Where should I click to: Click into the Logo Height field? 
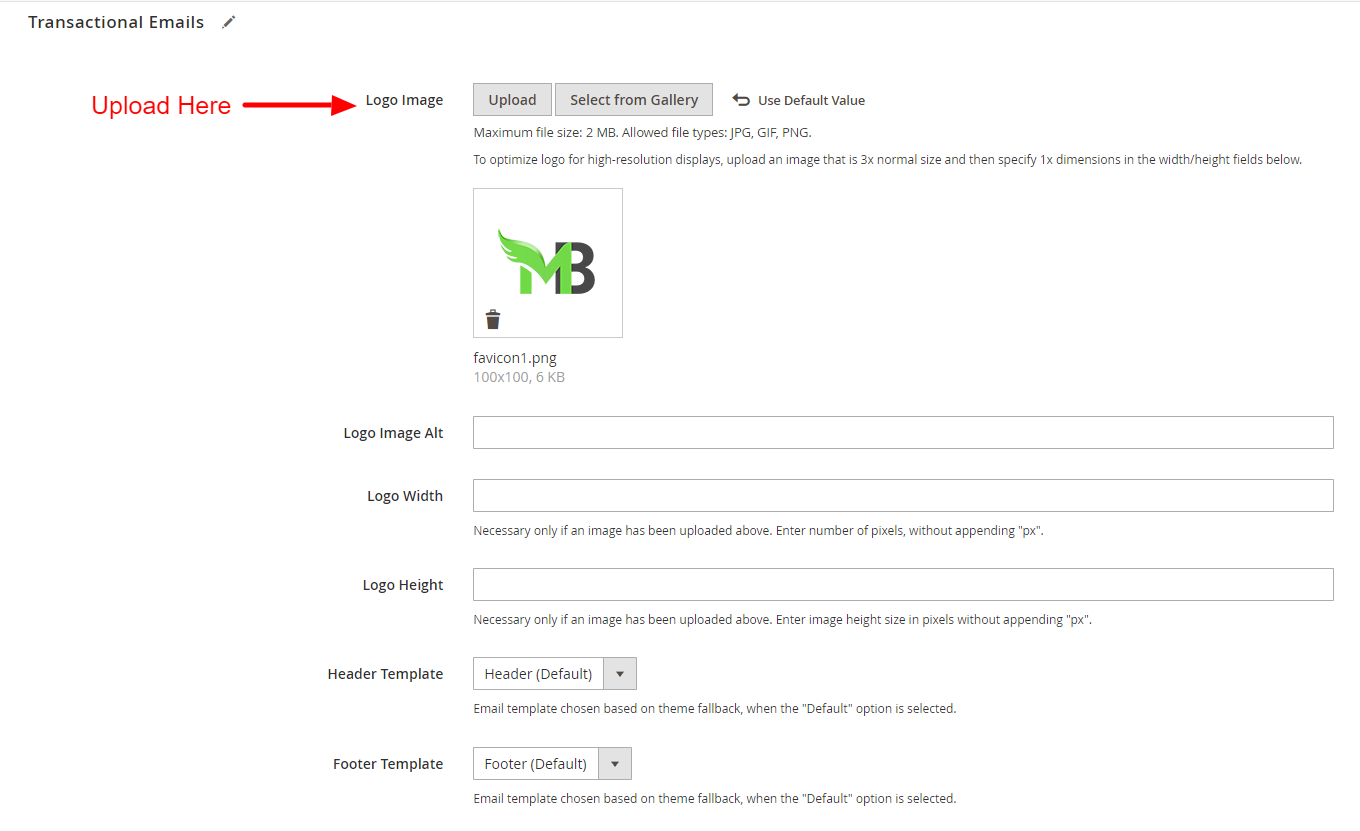click(x=903, y=585)
